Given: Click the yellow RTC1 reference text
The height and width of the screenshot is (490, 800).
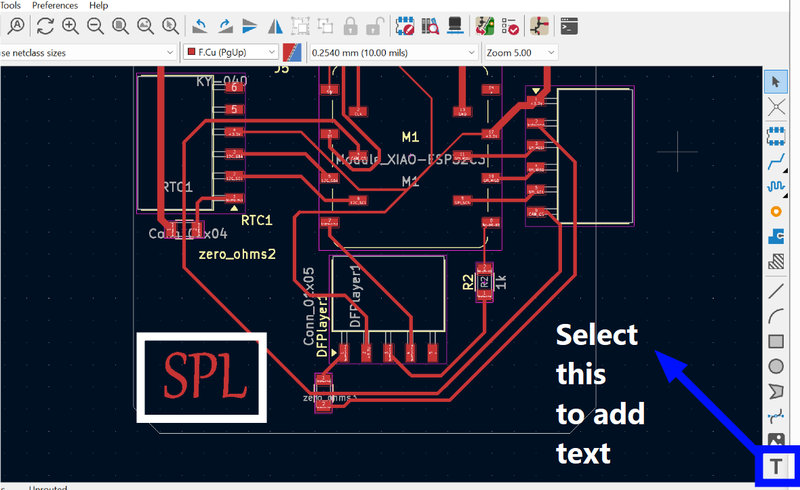Looking at the screenshot, I should (x=257, y=220).
